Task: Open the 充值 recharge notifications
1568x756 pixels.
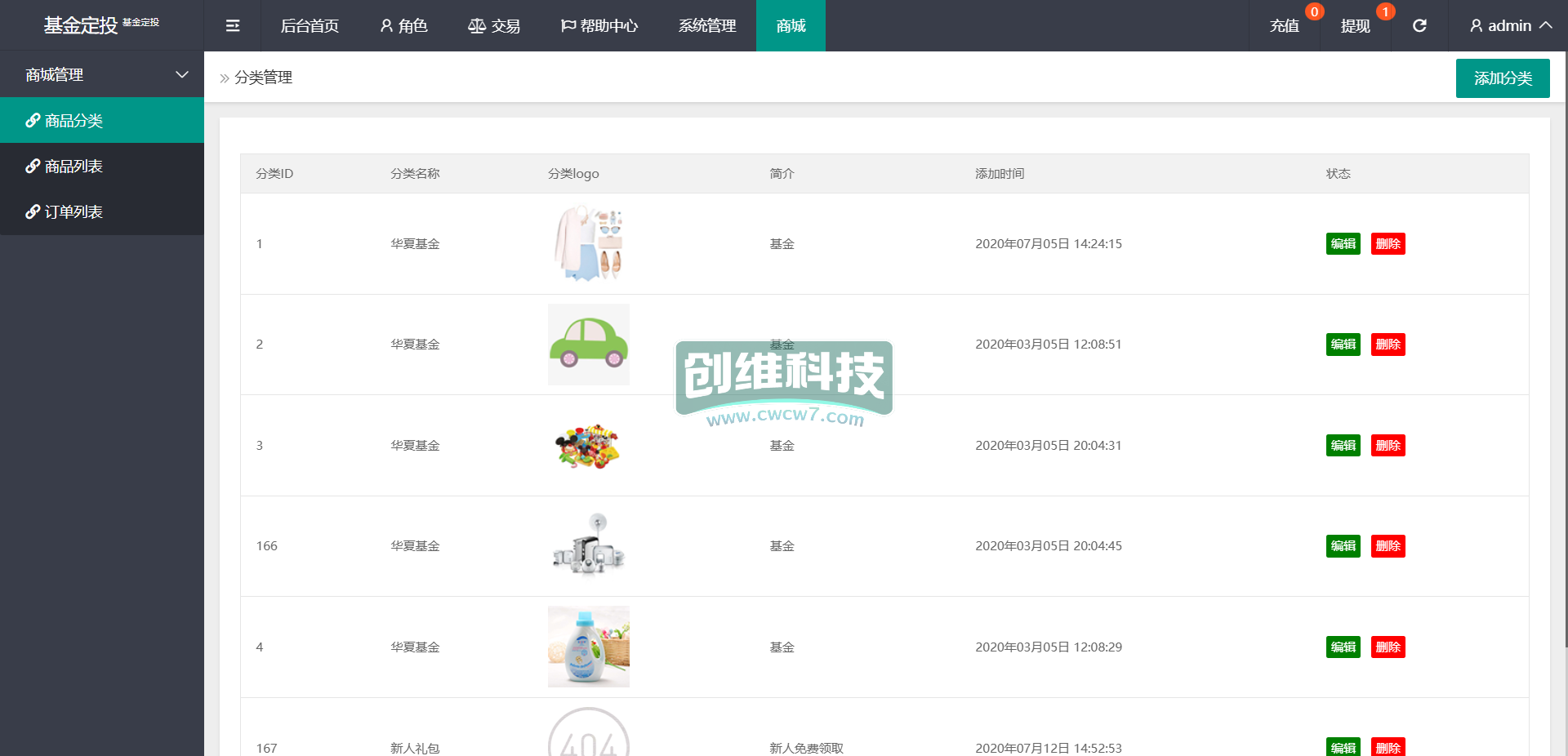Action: click(x=1285, y=26)
